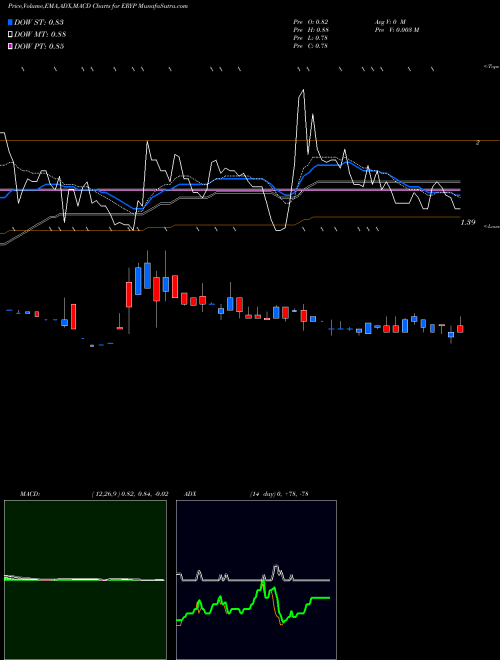Click inside the dark blue ADX chart panel

256,580
